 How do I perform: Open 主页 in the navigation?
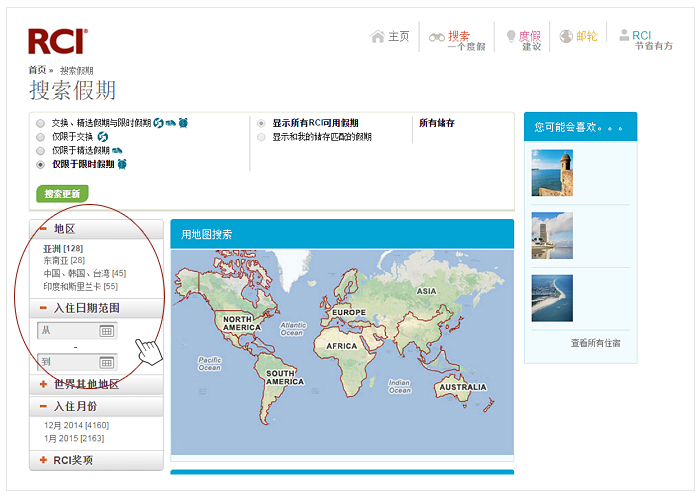click(399, 36)
